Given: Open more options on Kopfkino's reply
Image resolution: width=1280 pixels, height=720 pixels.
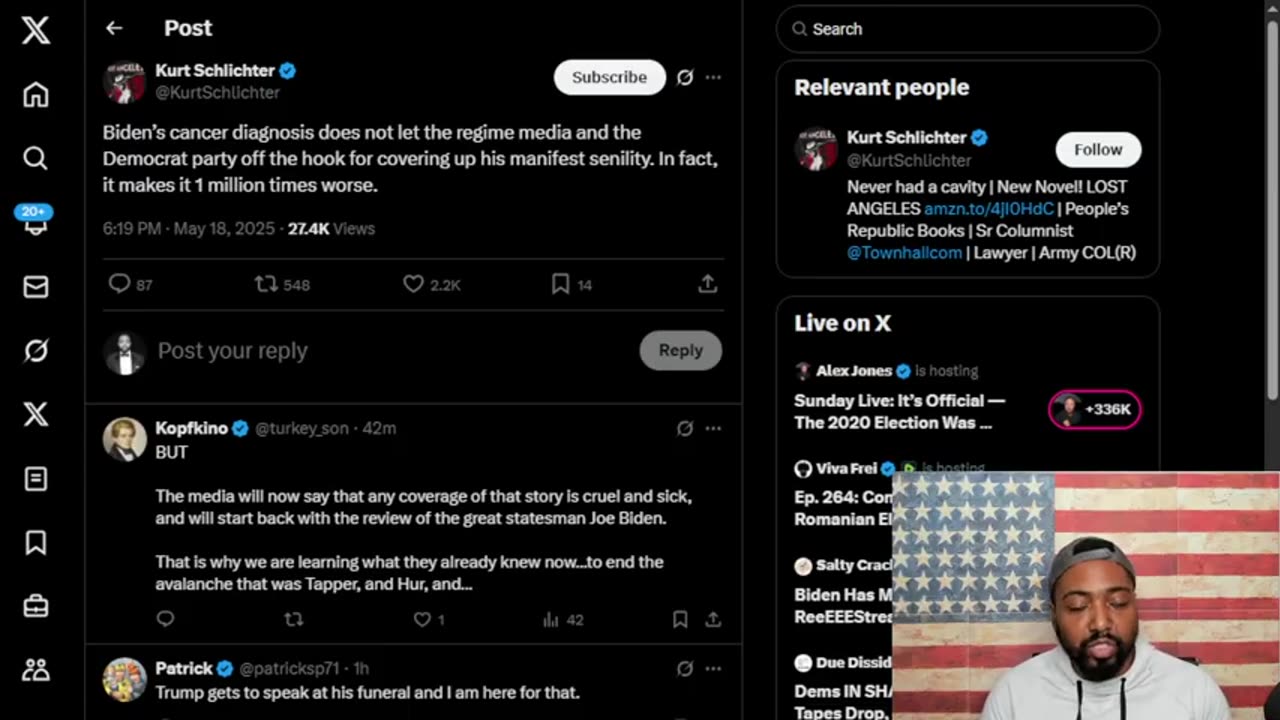Looking at the screenshot, I should pyautogui.click(x=713, y=428).
